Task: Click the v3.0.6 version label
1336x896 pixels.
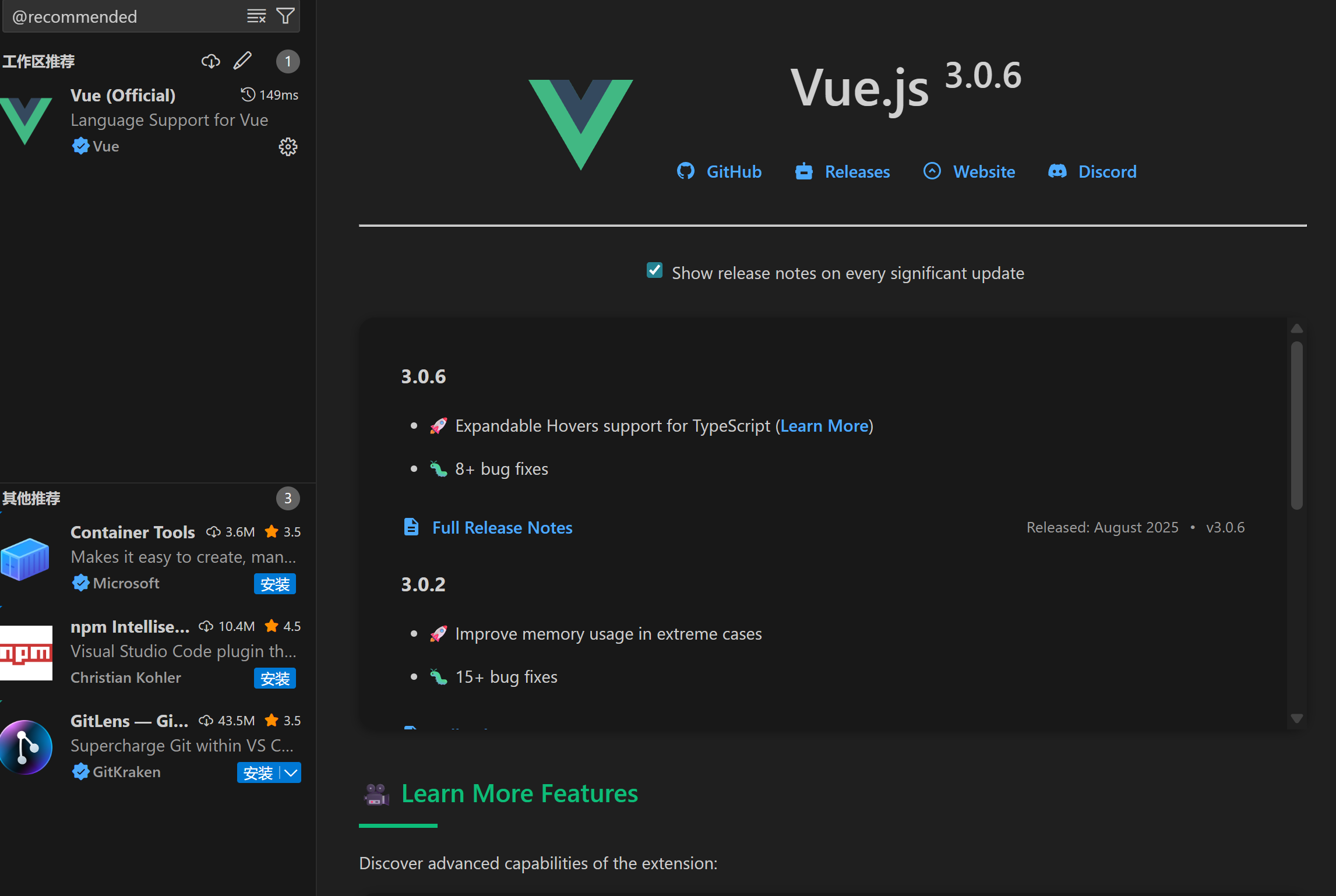Action: click(x=1225, y=527)
